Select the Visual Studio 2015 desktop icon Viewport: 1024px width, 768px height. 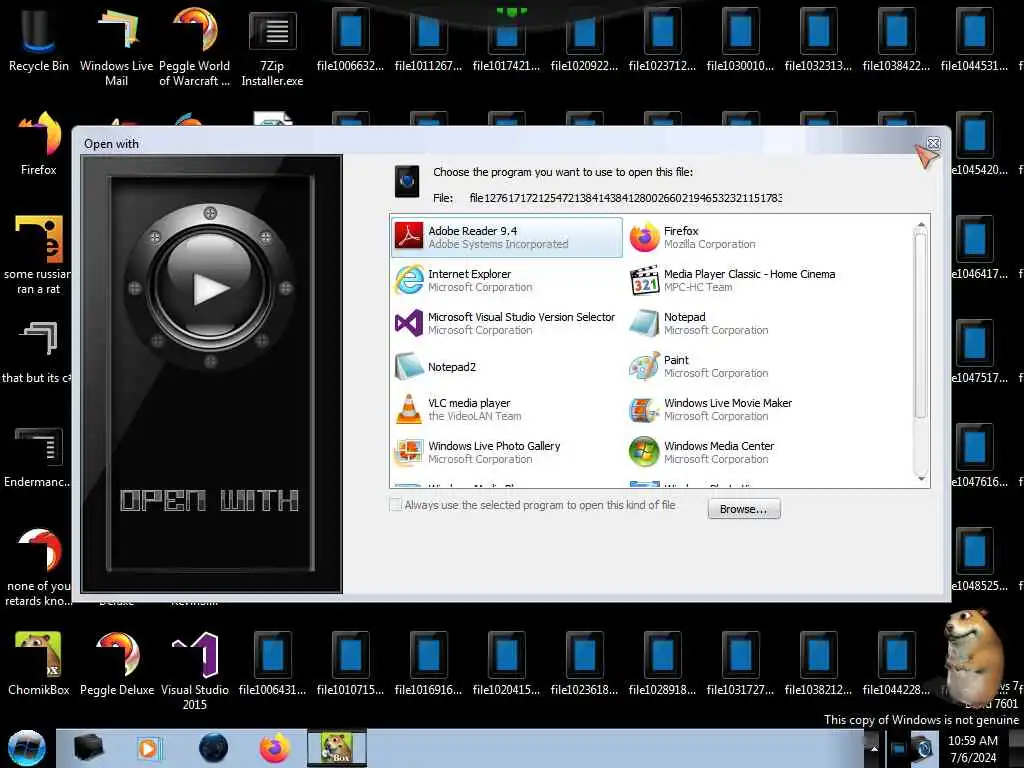point(195,671)
